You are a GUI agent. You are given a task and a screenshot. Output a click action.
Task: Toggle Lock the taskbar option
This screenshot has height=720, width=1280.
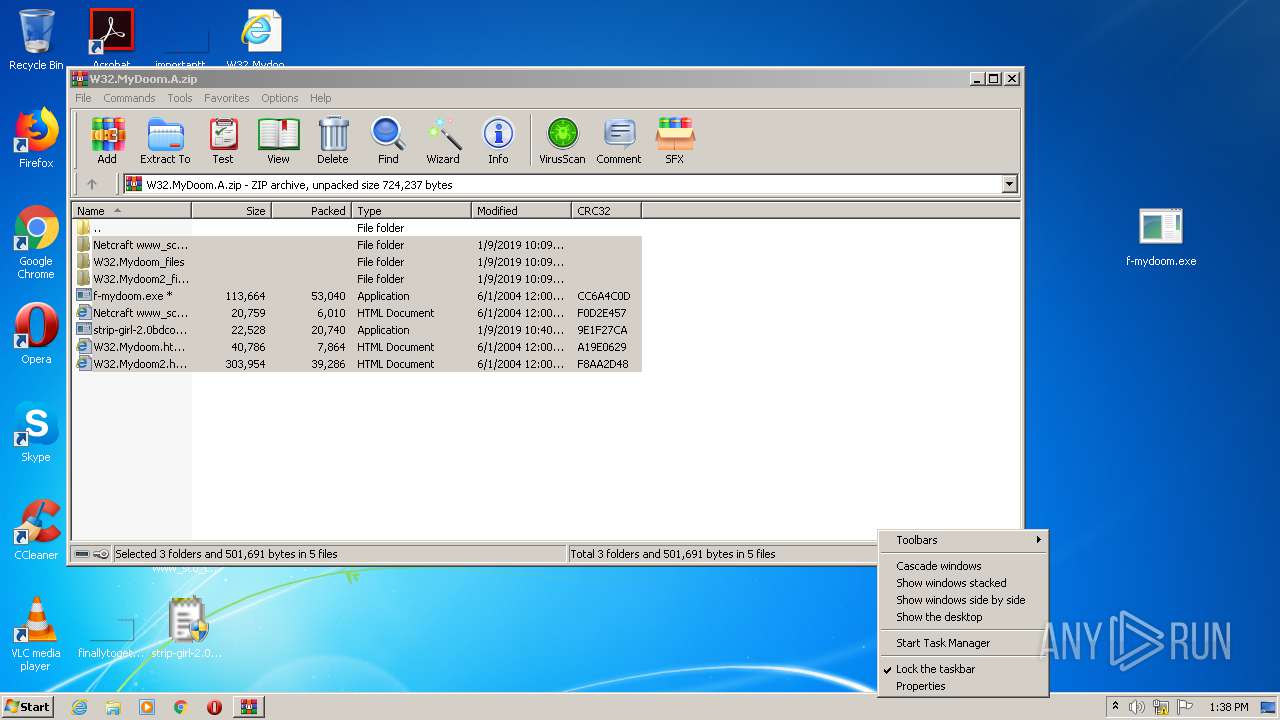(963, 669)
